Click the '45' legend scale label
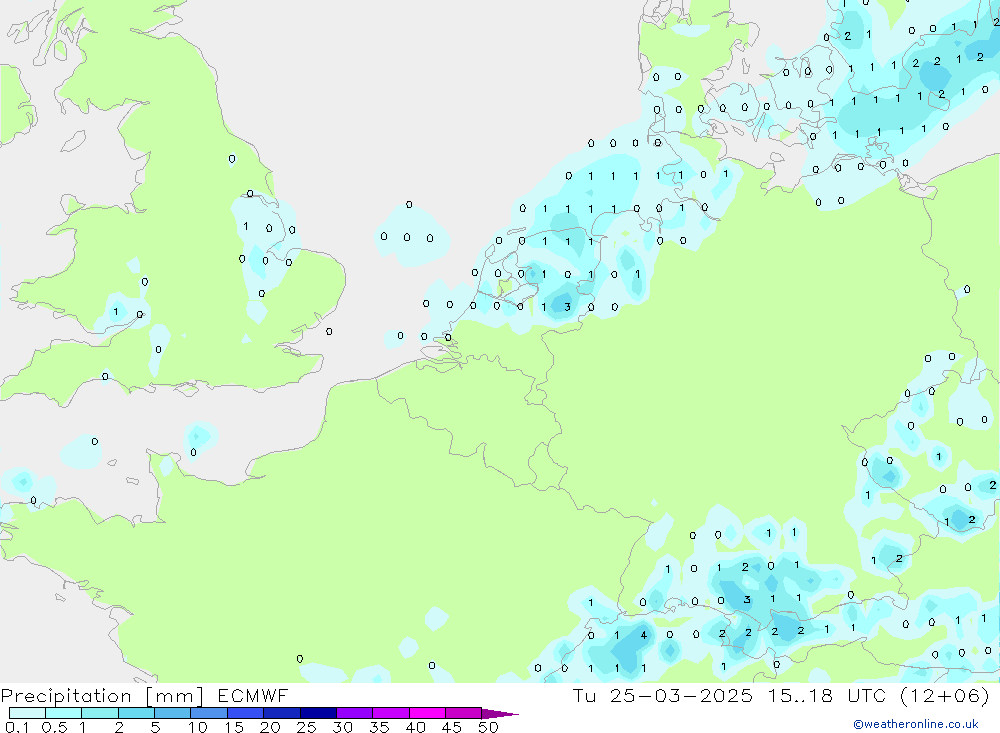Viewport: 1000px width, 733px height. pyautogui.click(x=452, y=727)
